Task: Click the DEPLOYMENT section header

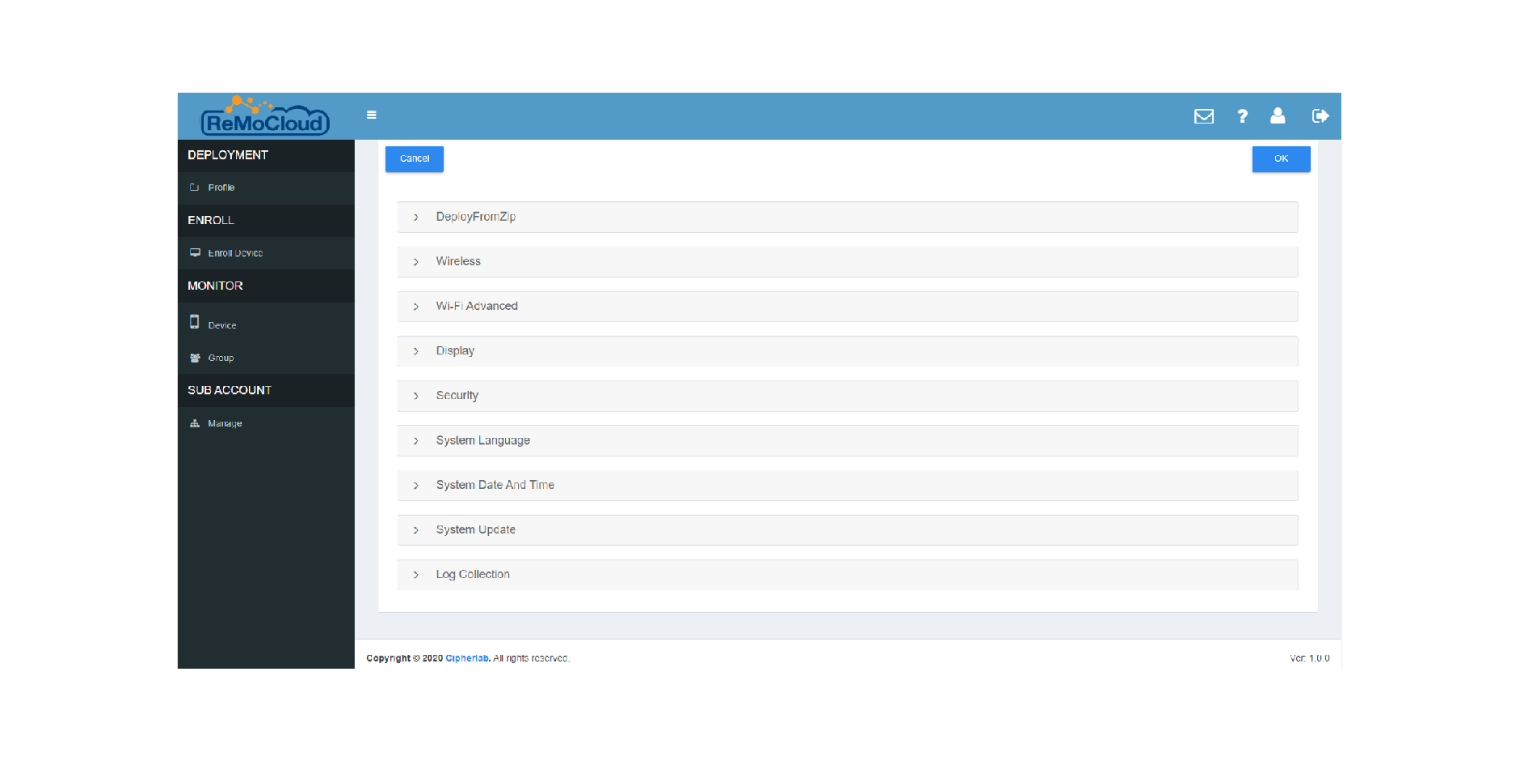Action: (228, 155)
